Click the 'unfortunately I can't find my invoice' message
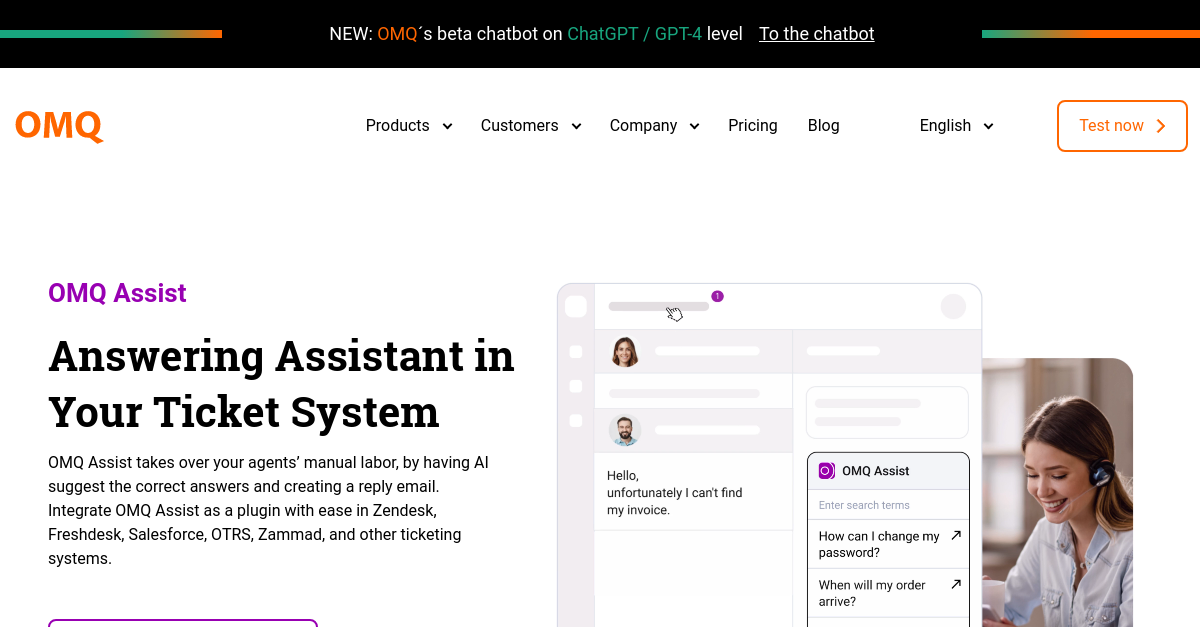The image size is (1200, 627). click(x=675, y=501)
